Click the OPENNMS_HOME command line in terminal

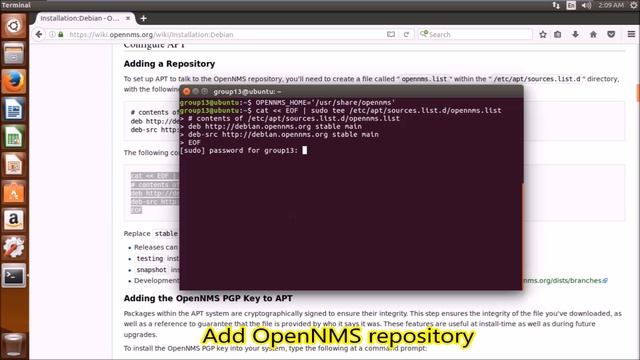pyautogui.click(x=287, y=102)
